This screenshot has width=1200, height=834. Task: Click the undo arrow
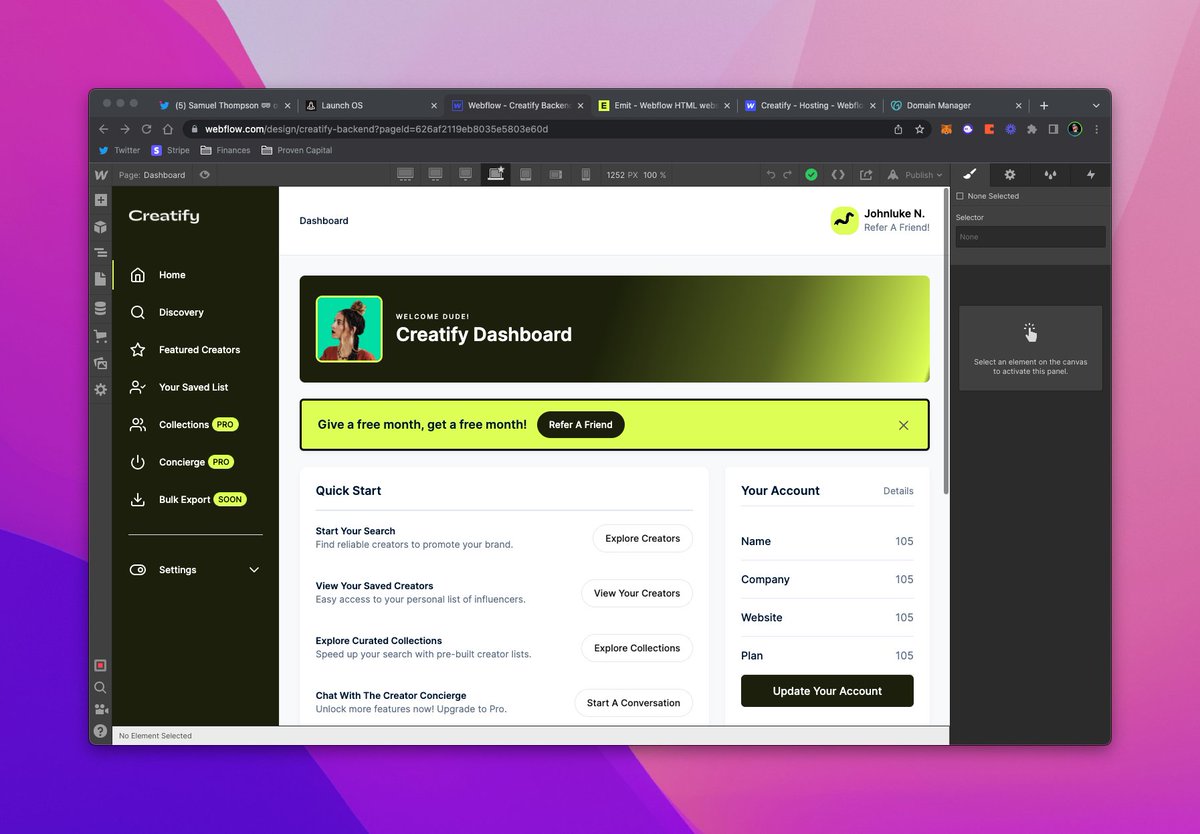[x=771, y=175]
